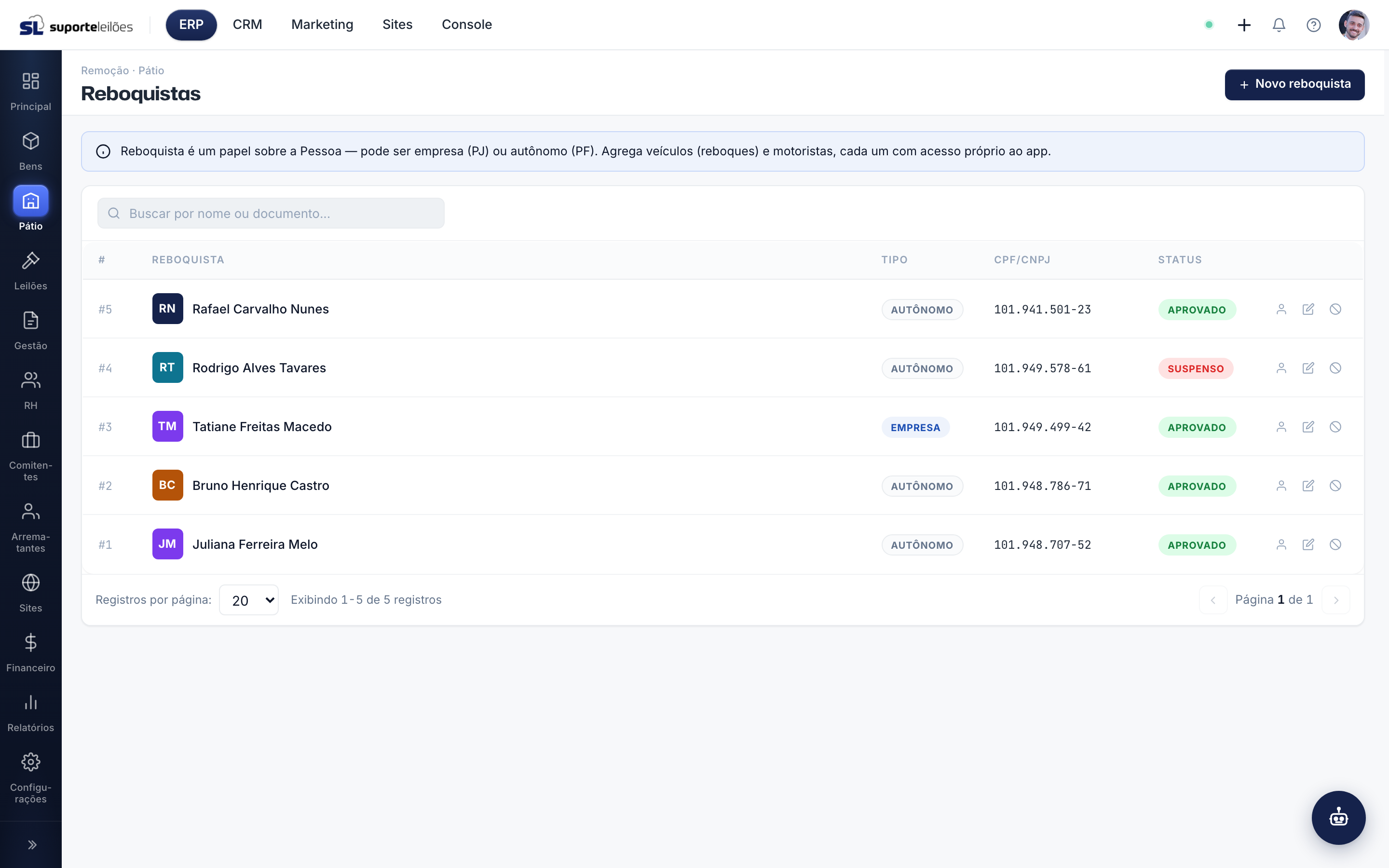View person icon for Rafael Carvalho Nunes

coord(1281,310)
